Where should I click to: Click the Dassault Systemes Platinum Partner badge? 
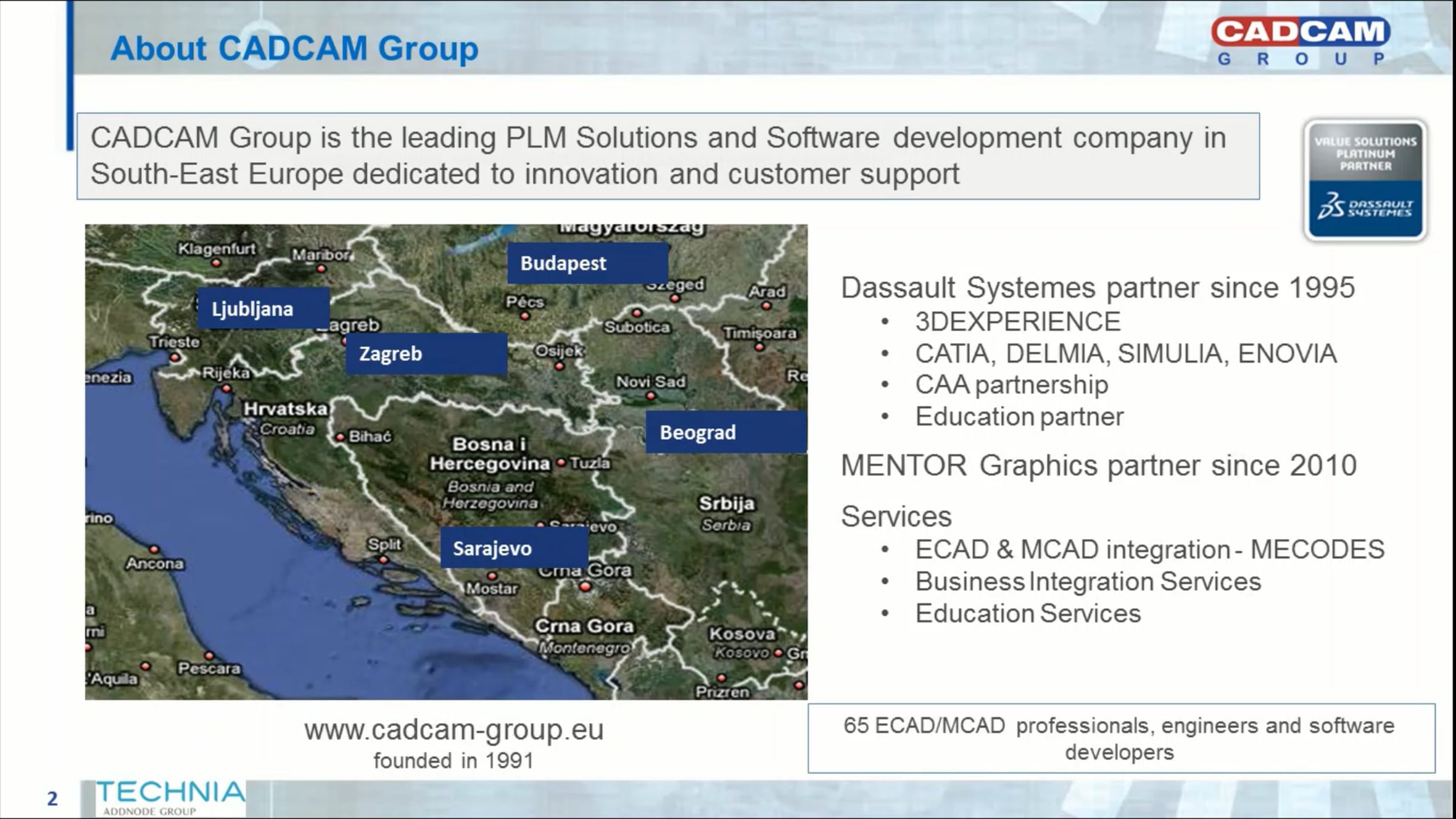pos(1365,180)
